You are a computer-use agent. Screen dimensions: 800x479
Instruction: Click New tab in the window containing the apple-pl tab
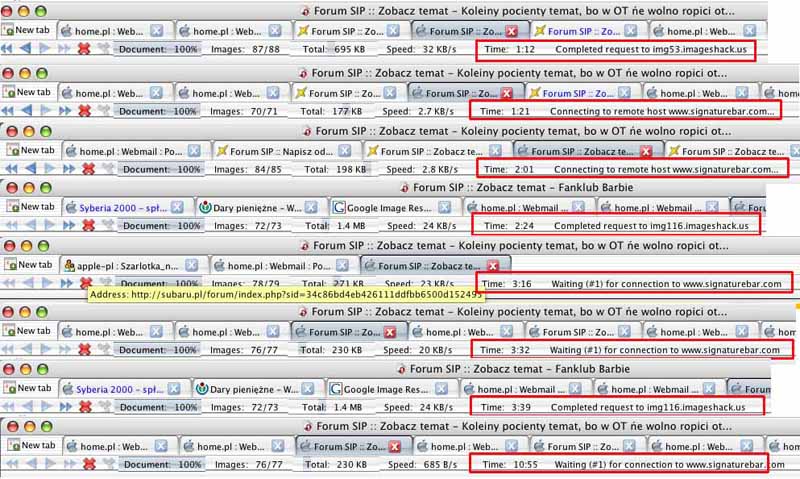click(x=30, y=265)
